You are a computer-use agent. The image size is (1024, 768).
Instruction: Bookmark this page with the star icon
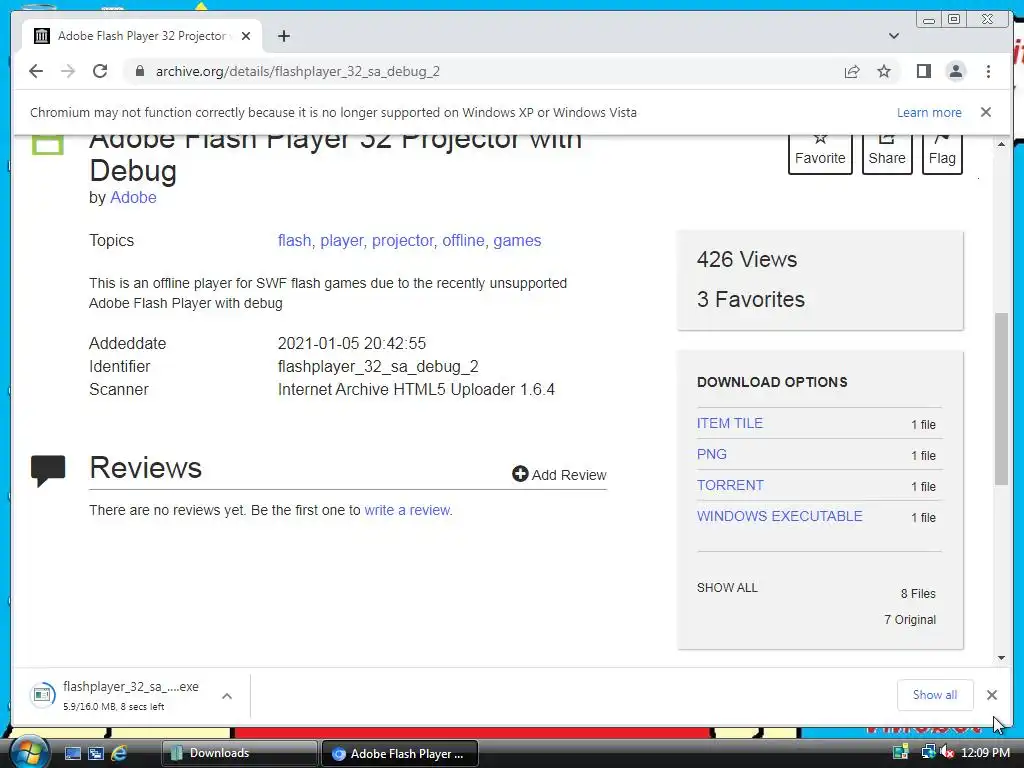(x=884, y=71)
